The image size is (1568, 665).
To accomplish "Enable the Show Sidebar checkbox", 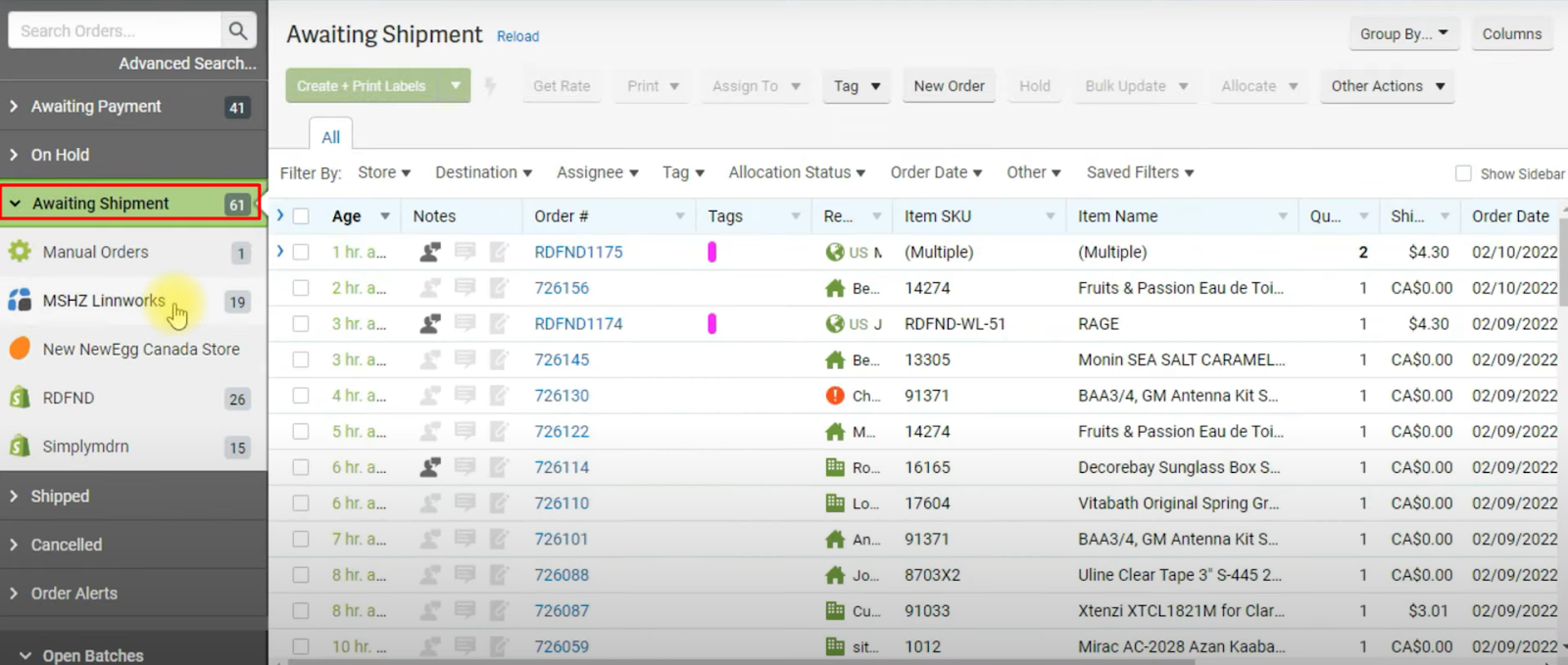I will (x=1463, y=173).
